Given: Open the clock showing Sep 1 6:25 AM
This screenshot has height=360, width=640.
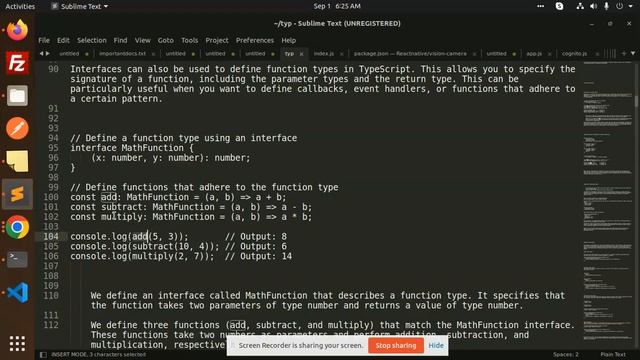Looking at the screenshot, I should pyautogui.click(x=337, y=6).
